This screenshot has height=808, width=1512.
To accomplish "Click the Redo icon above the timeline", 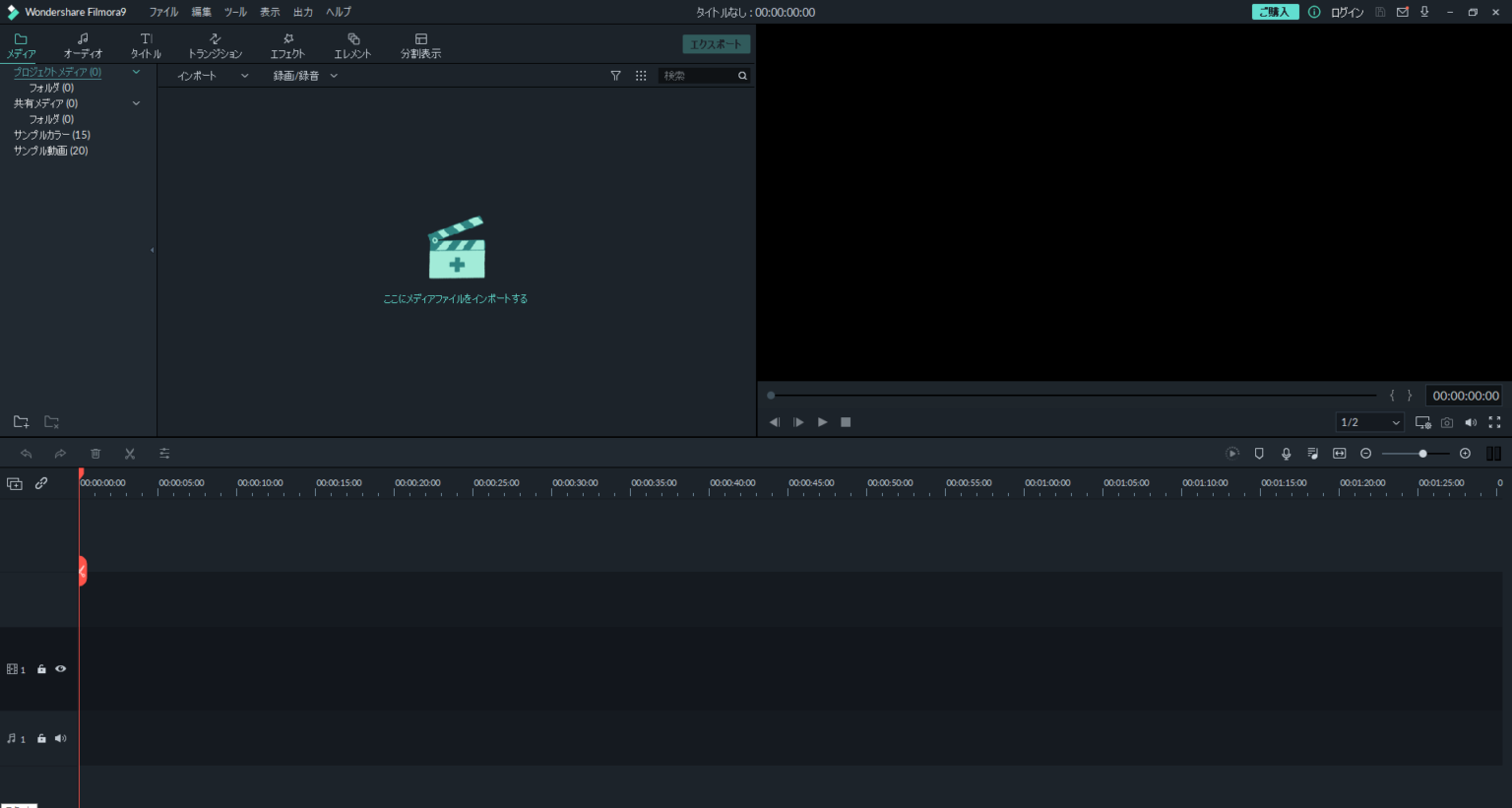I will (x=60, y=454).
